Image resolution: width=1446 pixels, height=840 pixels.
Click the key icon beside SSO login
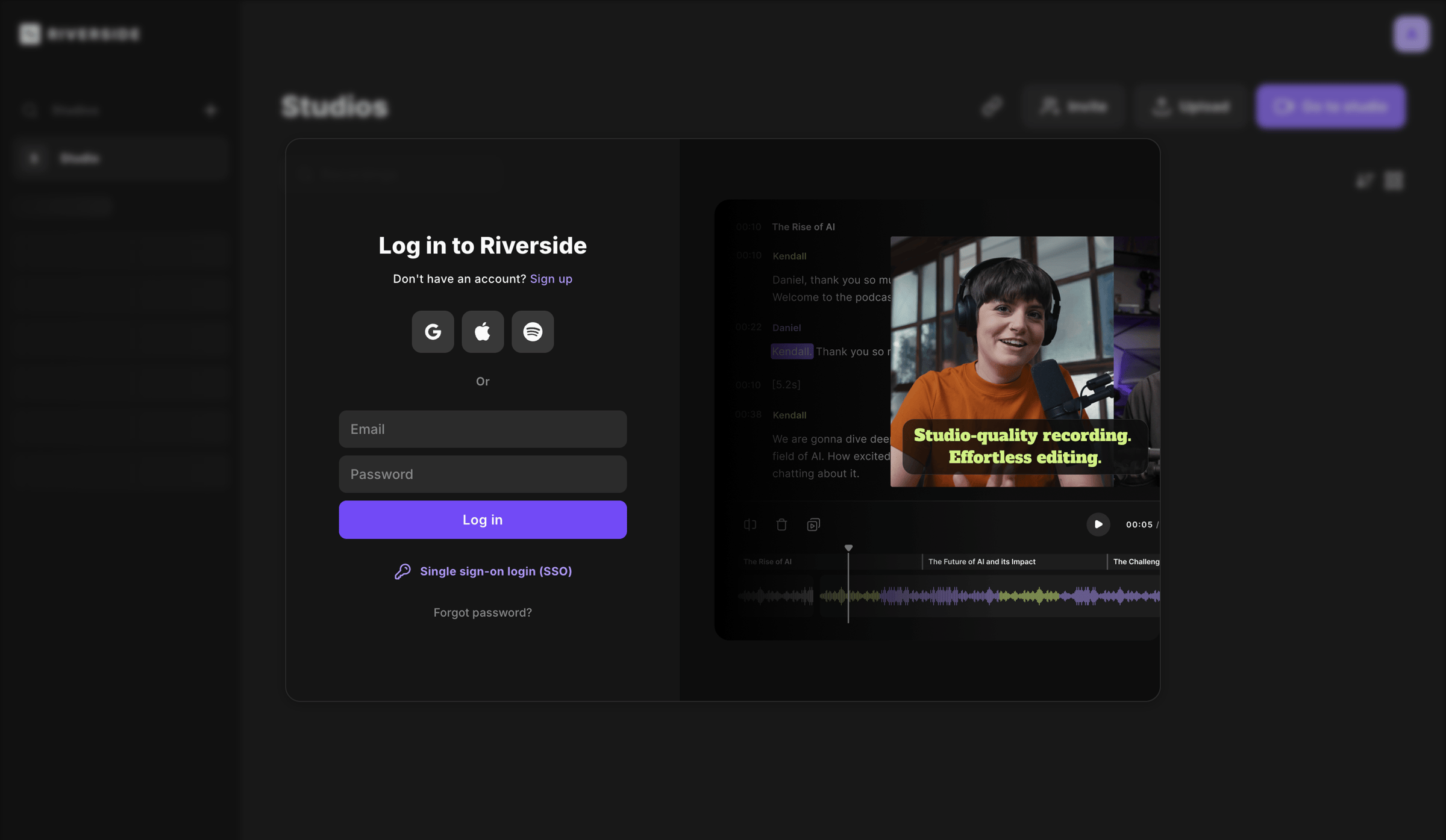point(402,571)
